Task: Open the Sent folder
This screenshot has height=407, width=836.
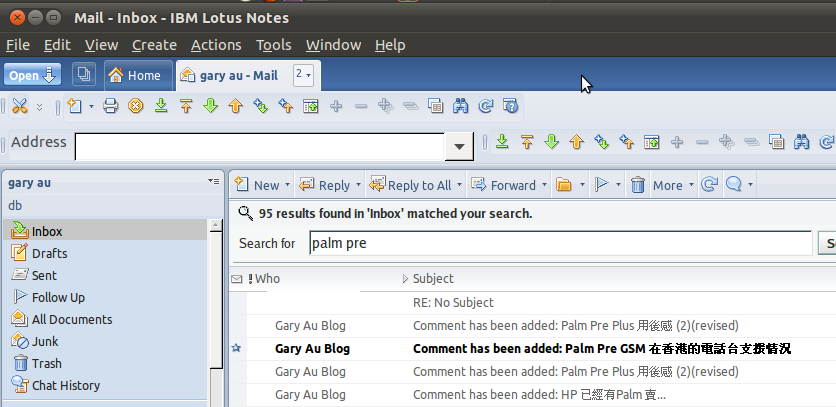Action: (44, 275)
